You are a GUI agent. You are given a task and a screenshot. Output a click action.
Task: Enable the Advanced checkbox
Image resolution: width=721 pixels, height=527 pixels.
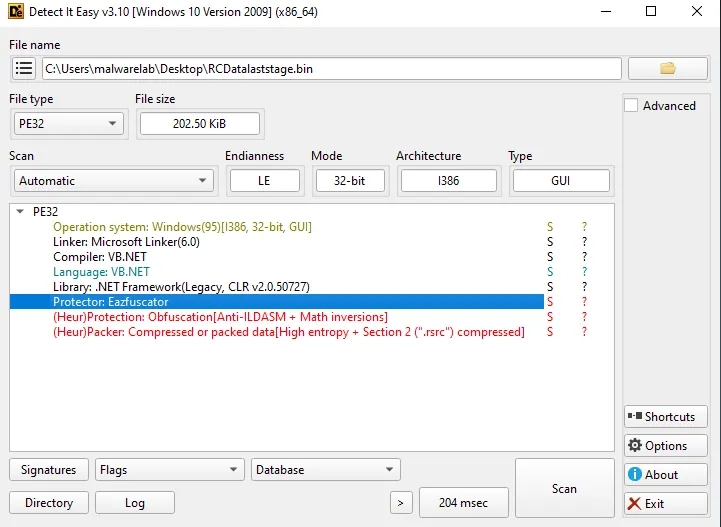point(632,106)
